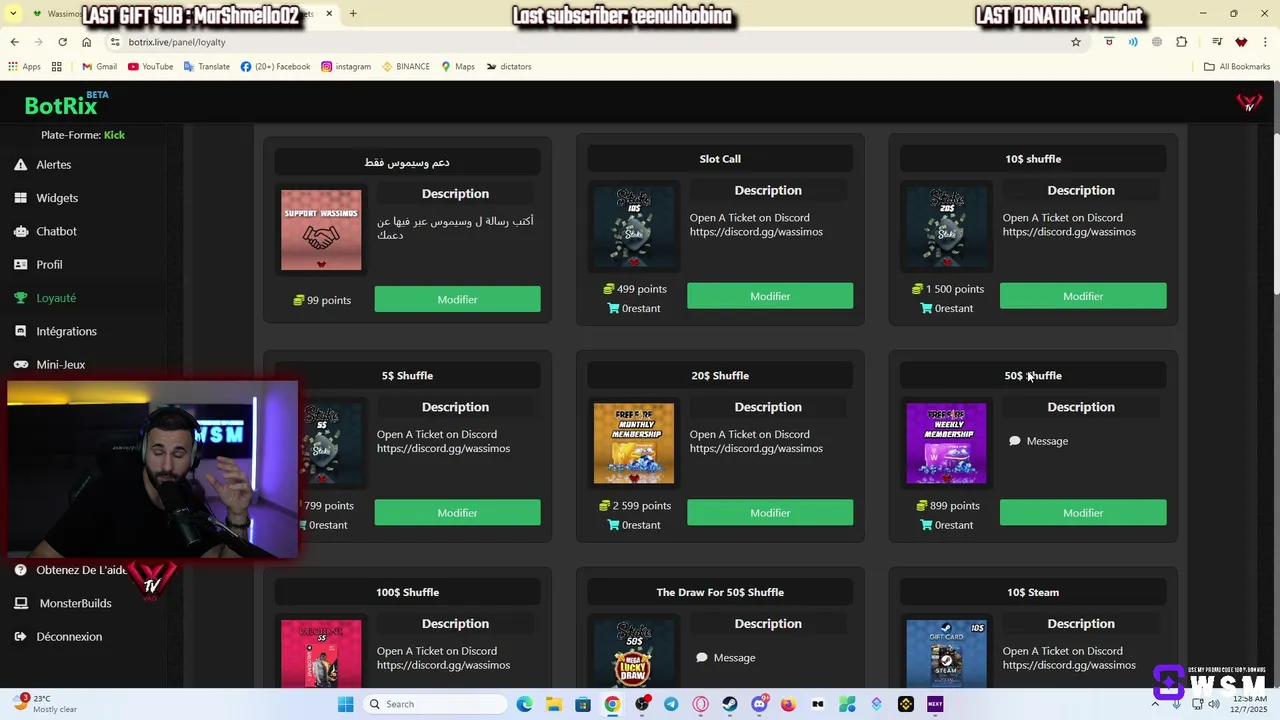Open a new browser tab

point(353,14)
